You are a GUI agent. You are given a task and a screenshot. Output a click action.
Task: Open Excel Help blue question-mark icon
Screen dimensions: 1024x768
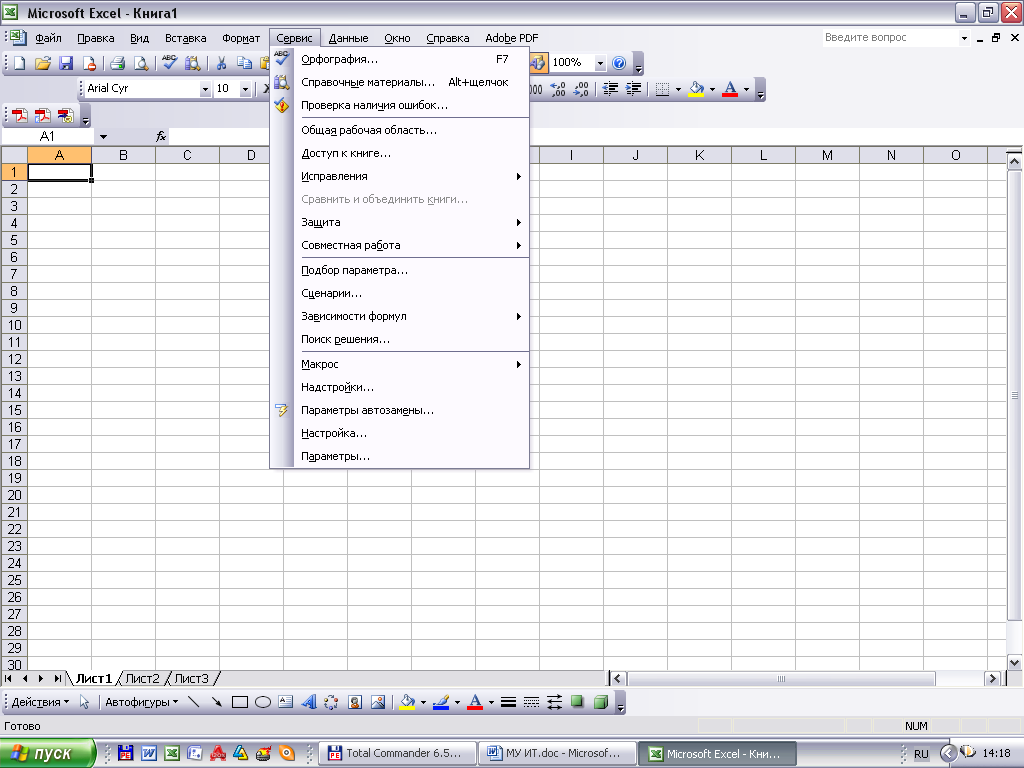click(x=619, y=63)
